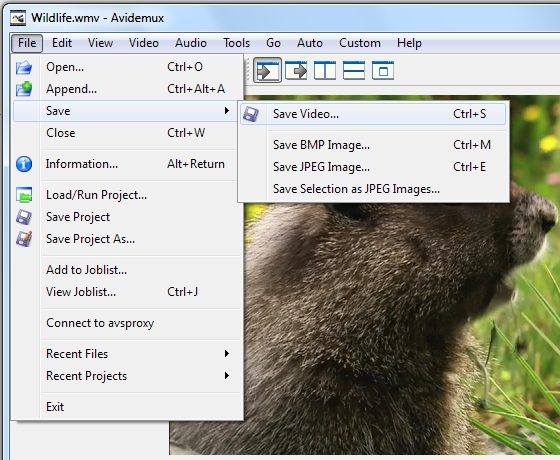560x460 pixels.
Task: Click the Avidemux title bar app icon
Action: coord(18,18)
